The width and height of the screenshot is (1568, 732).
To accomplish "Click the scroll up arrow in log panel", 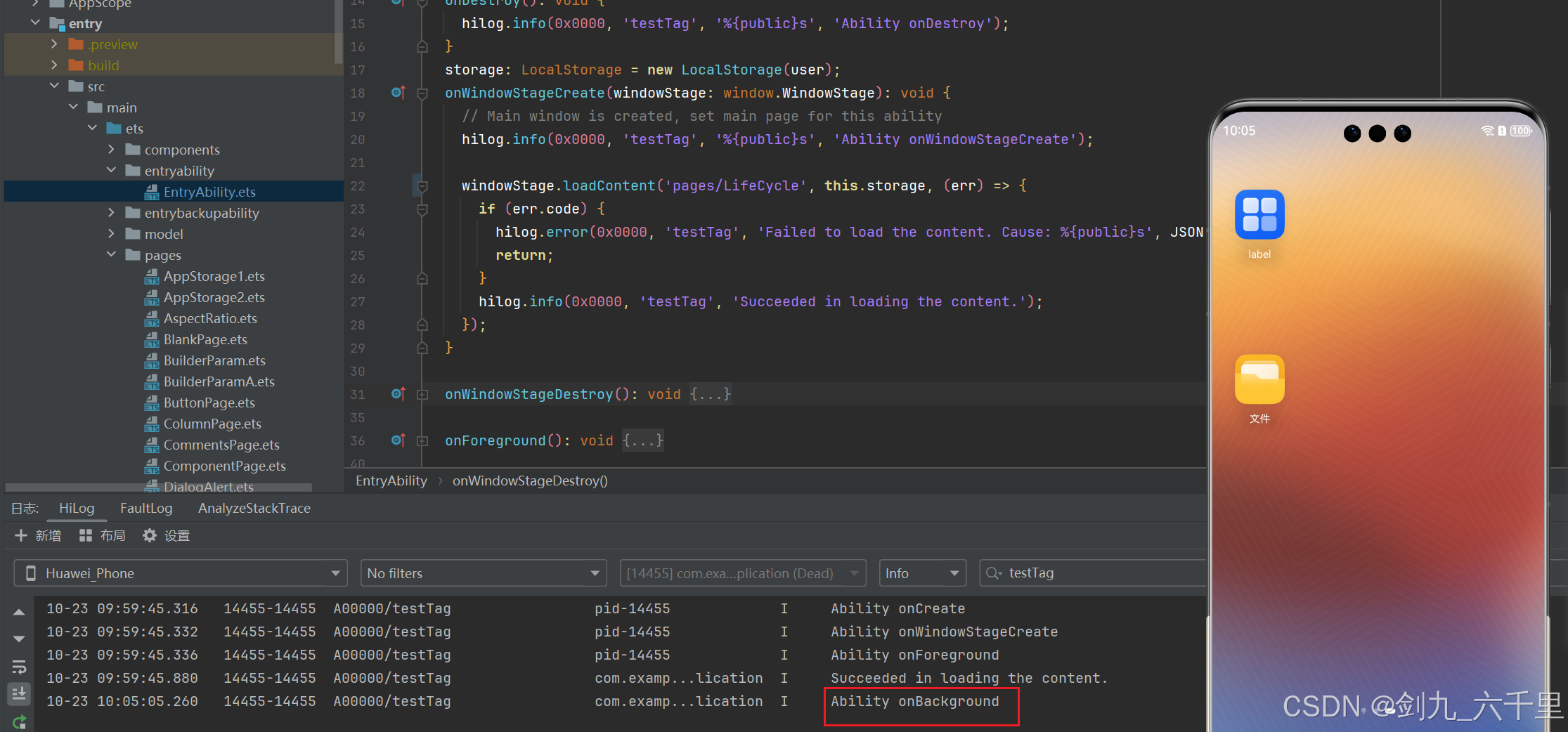I will coord(19,613).
